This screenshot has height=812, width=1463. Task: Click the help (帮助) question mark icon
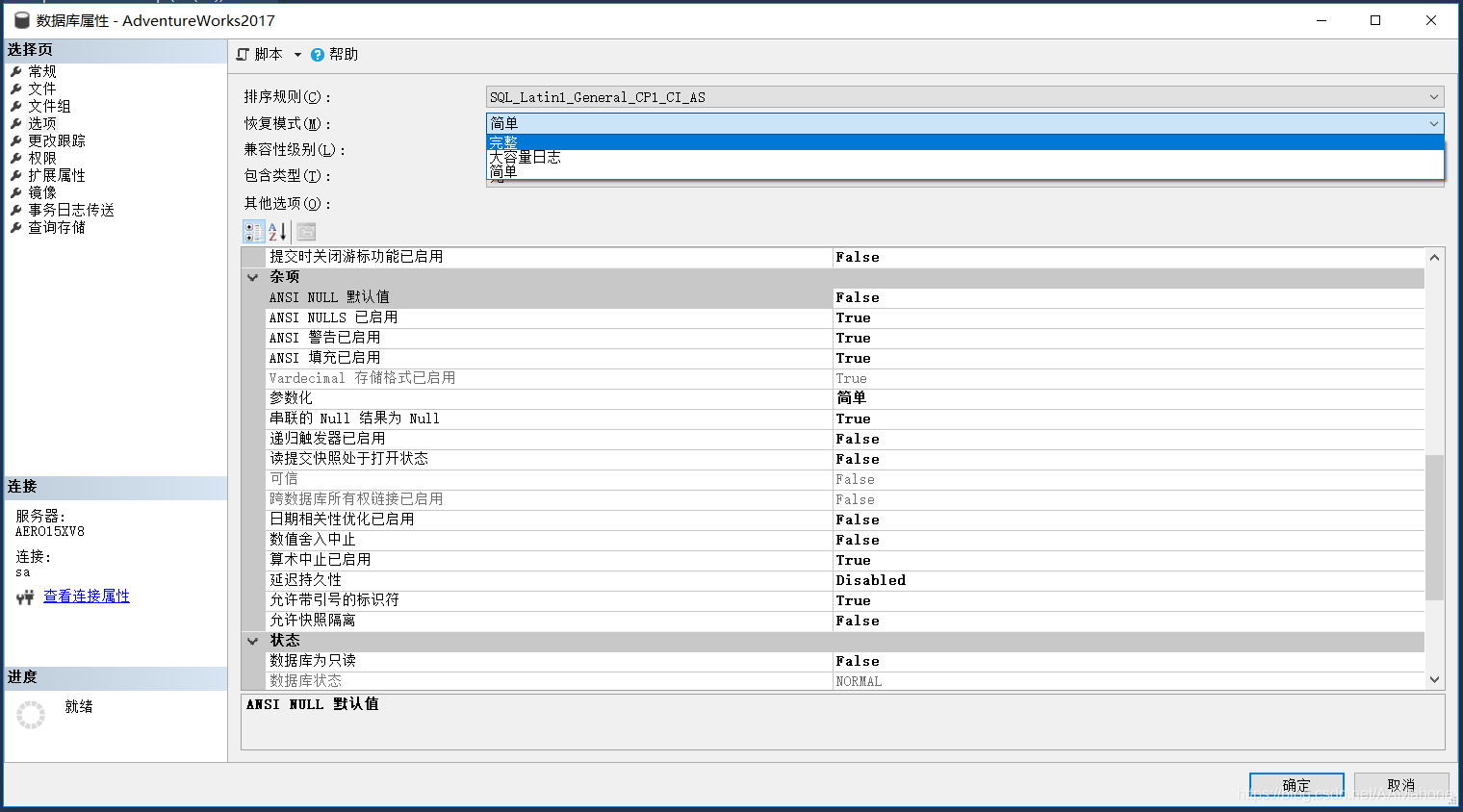318,55
